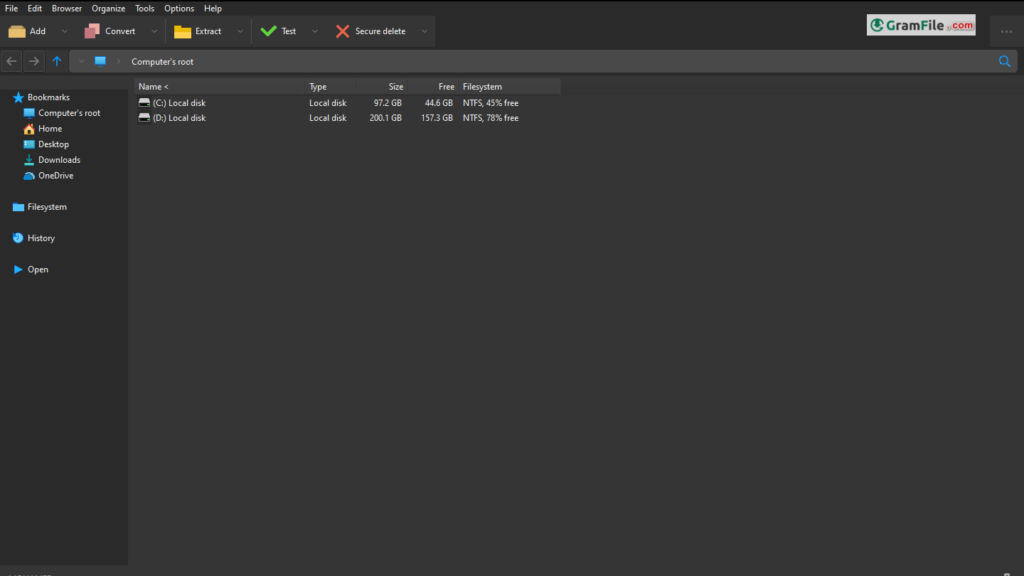Screen dimensions: 1024x576
Task: Click the Convert toolbar icon
Action: coord(92,31)
